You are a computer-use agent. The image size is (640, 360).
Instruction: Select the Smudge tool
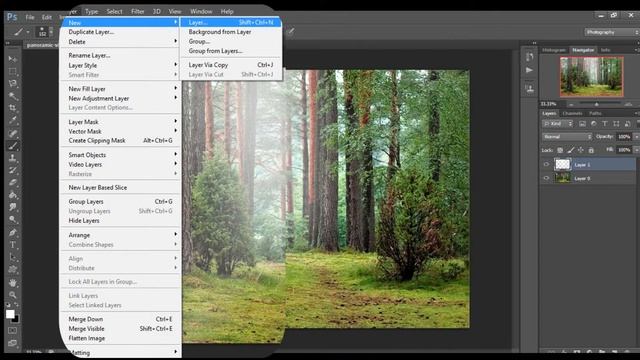pyautogui.click(x=13, y=207)
